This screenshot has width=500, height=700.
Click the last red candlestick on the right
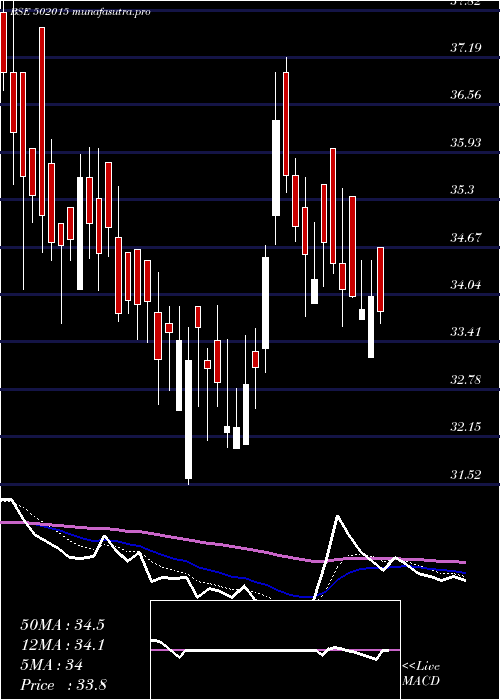[380, 279]
